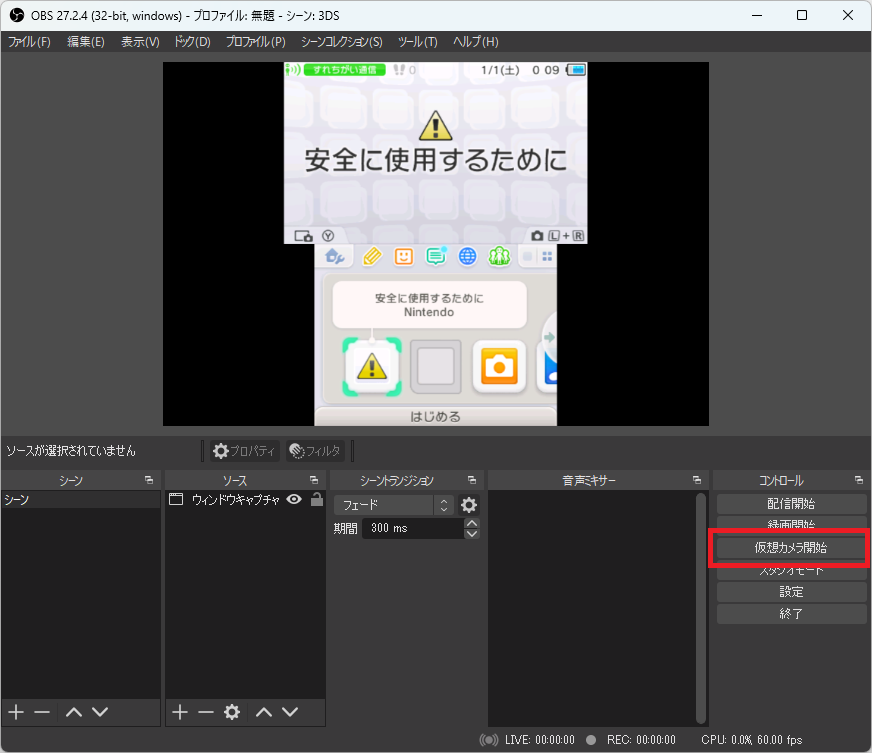Click the 300 ms duration field
The height and width of the screenshot is (753, 872).
413,528
